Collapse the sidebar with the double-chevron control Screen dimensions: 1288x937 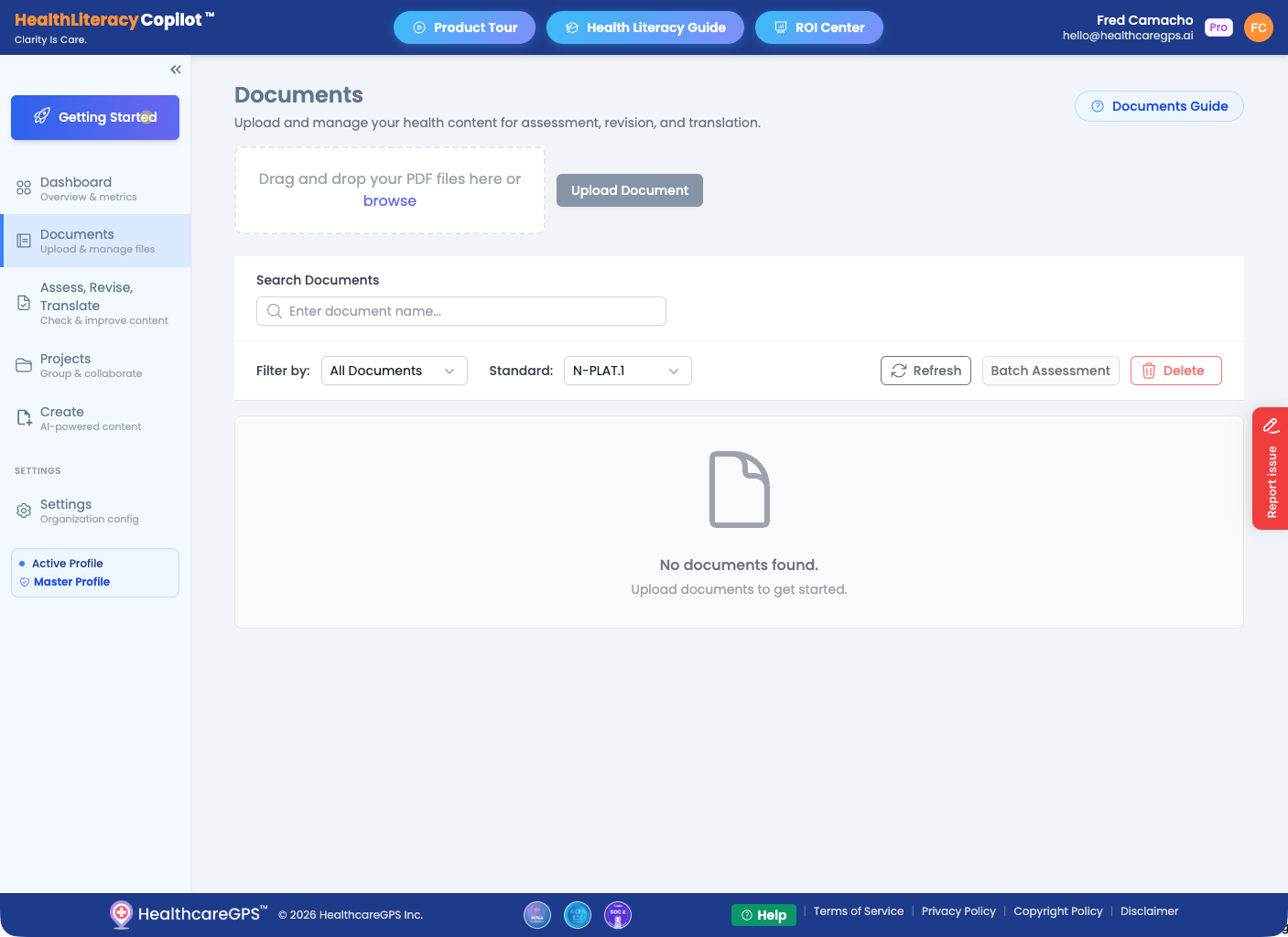176,69
